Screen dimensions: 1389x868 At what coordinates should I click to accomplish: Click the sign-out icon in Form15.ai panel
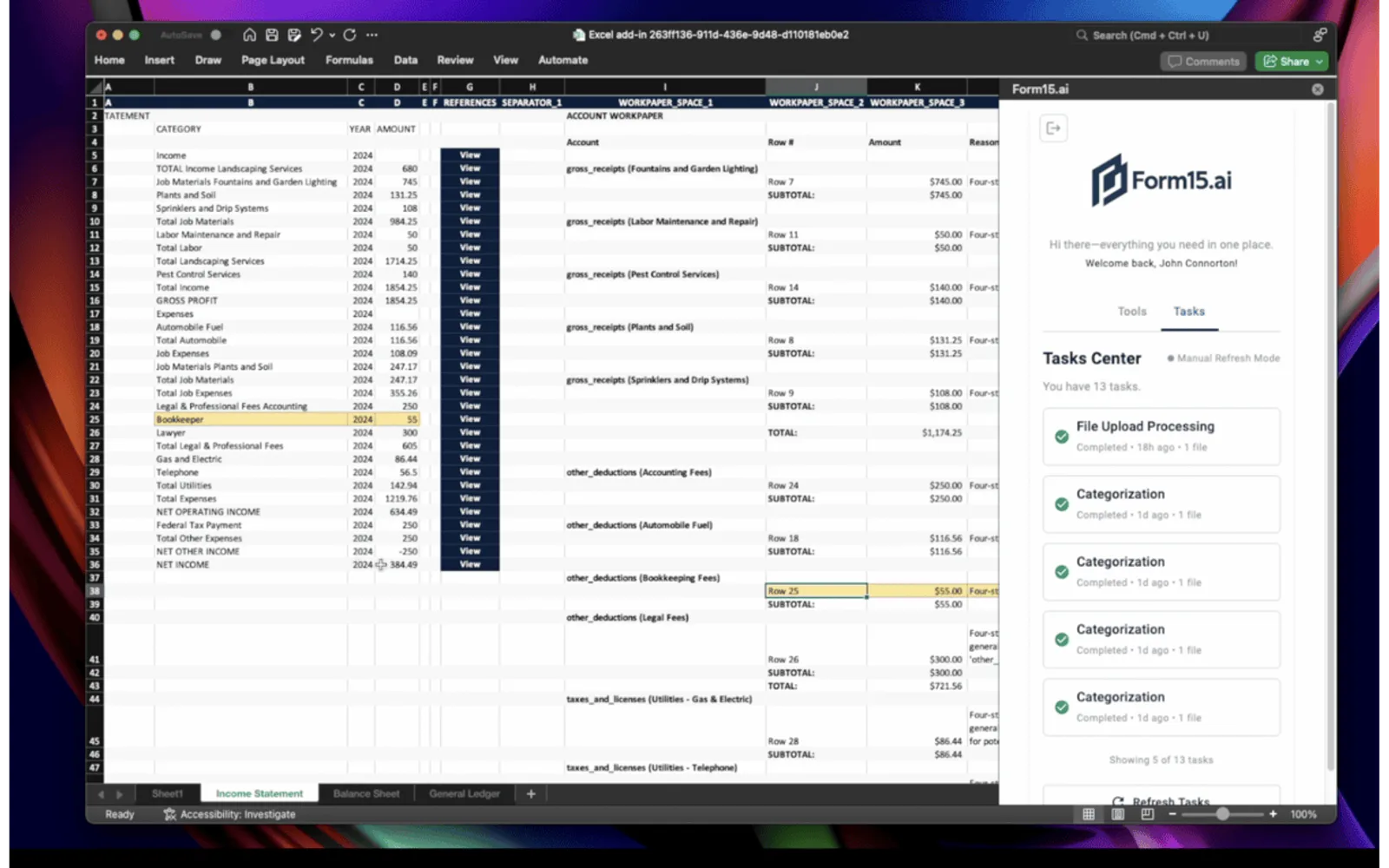tap(1053, 128)
